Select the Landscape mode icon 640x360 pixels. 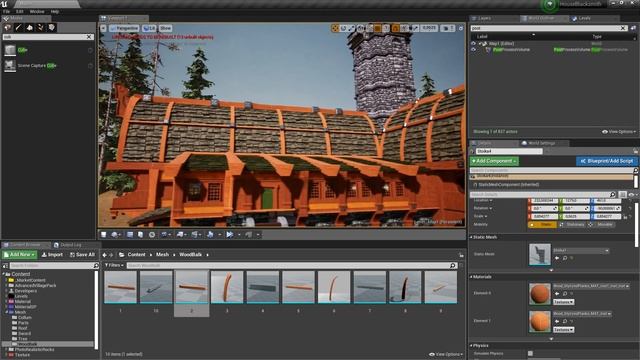point(29,27)
